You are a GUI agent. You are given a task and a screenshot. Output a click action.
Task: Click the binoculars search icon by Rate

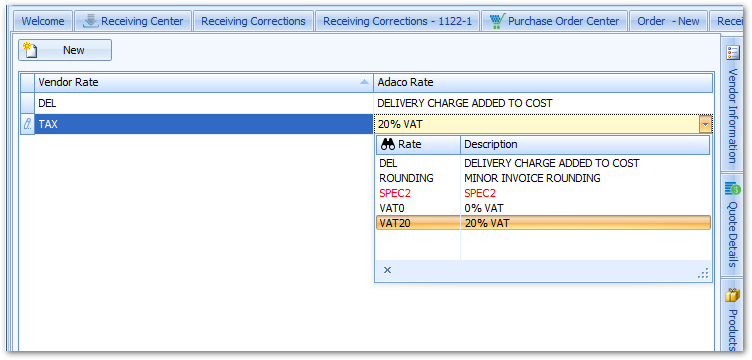click(x=388, y=144)
